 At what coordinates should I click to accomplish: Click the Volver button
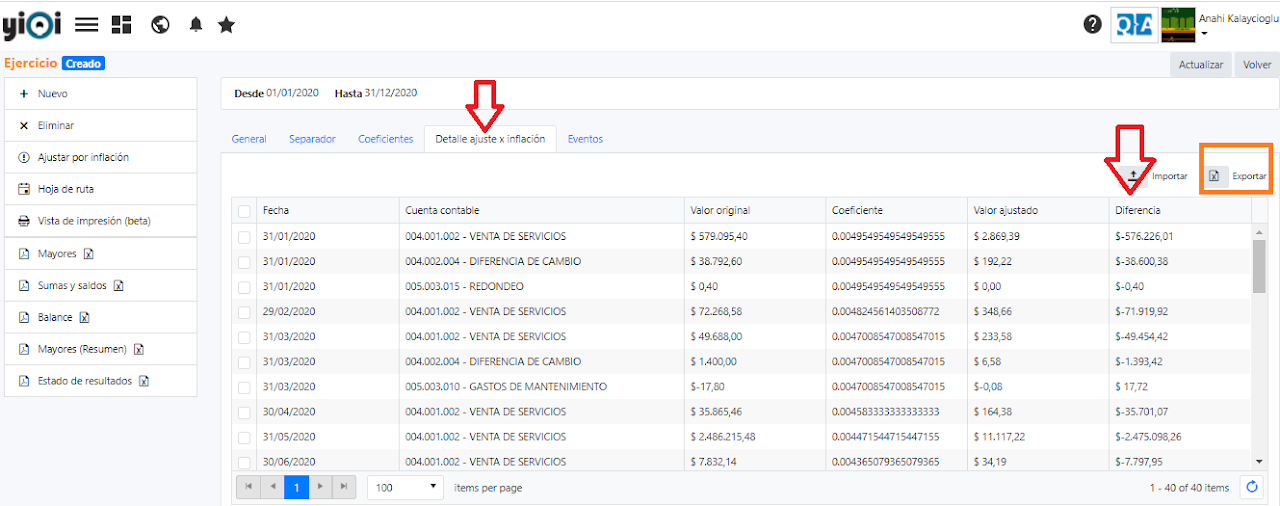point(1257,64)
